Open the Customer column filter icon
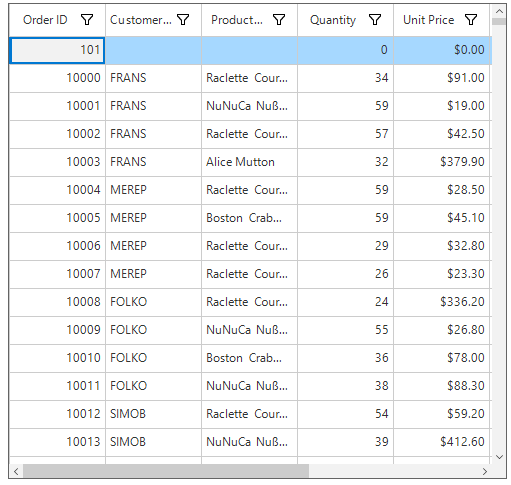 coord(183,20)
